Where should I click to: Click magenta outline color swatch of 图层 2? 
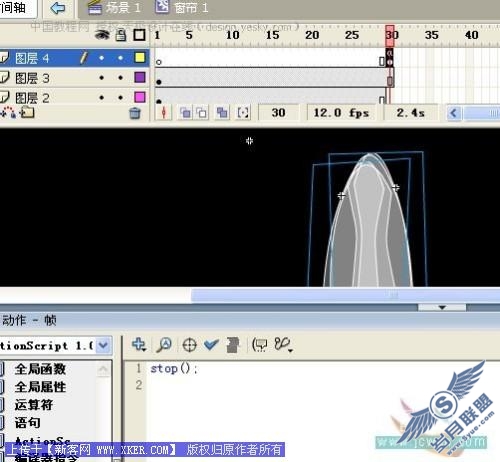point(140,97)
